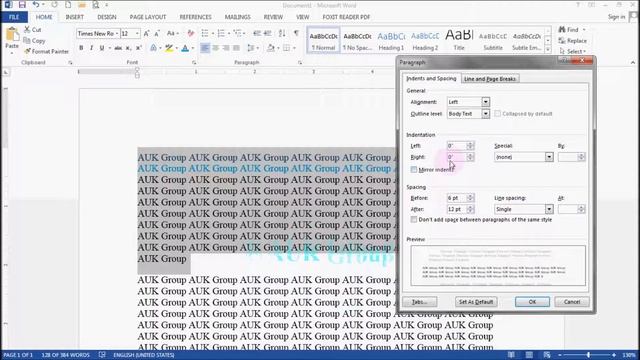Click the Replace button

click(x=573, y=40)
